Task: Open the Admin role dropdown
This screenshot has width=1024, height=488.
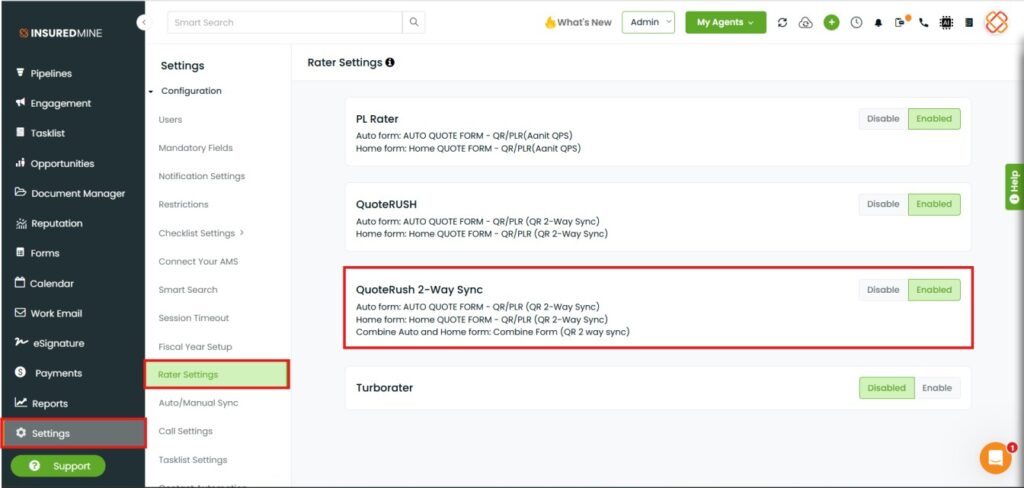Action: click(x=648, y=22)
